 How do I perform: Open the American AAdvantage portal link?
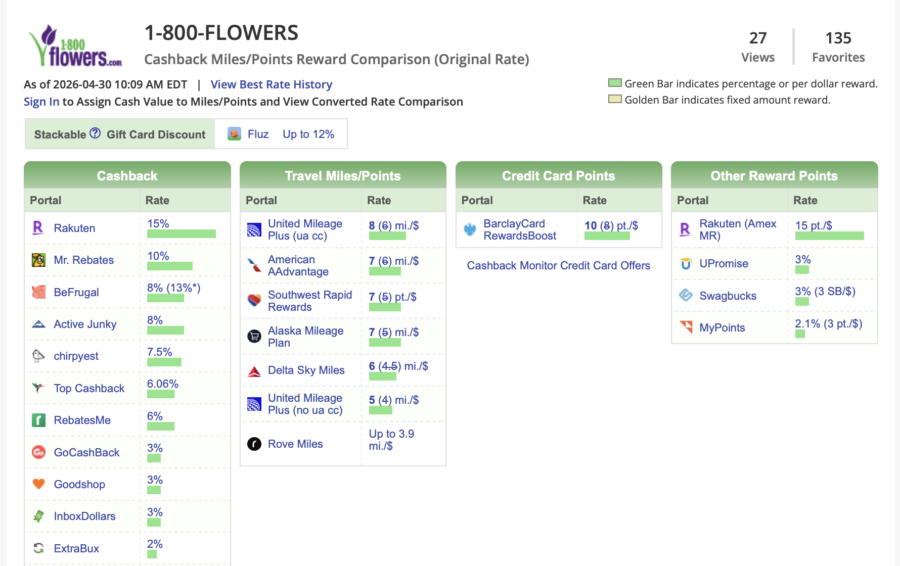point(298,265)
